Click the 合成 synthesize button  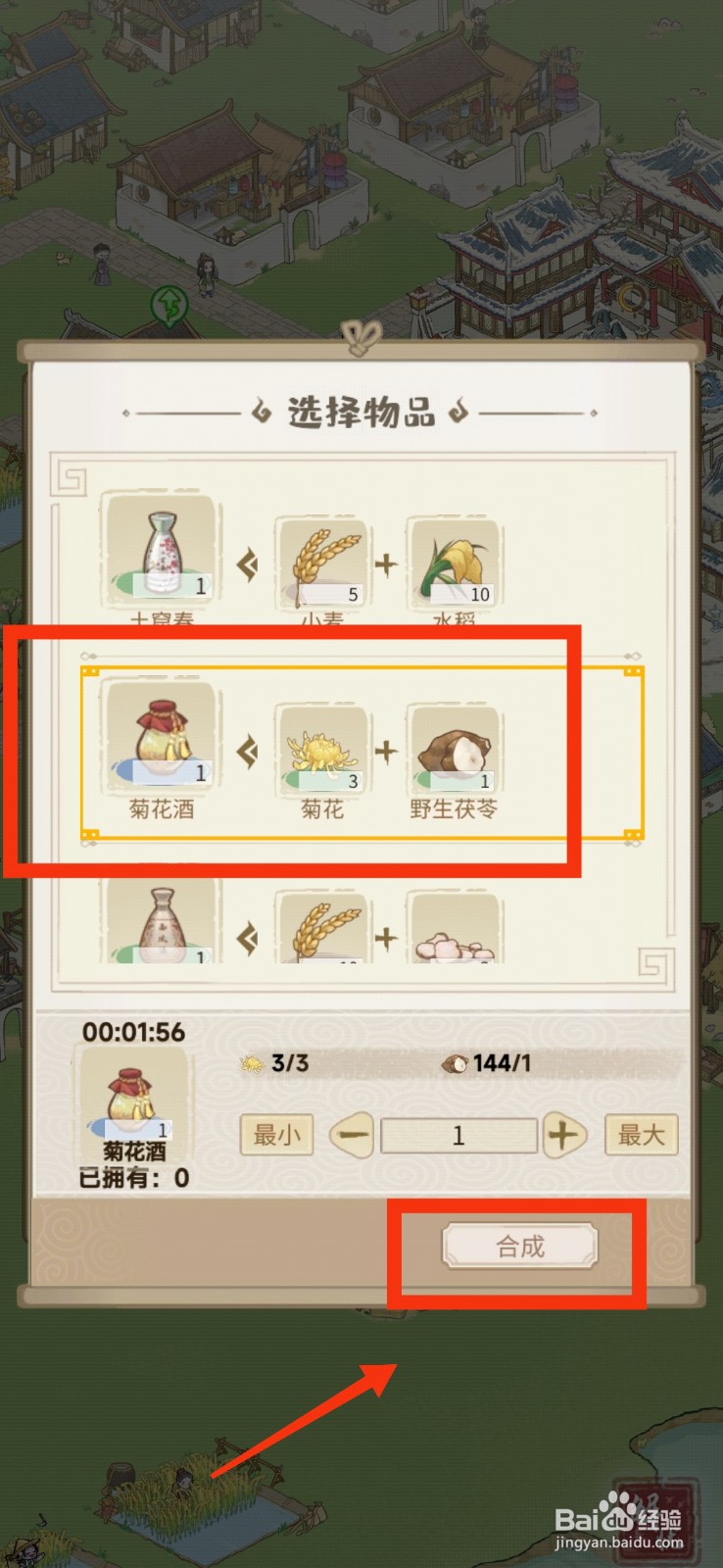pos(519,1247)
